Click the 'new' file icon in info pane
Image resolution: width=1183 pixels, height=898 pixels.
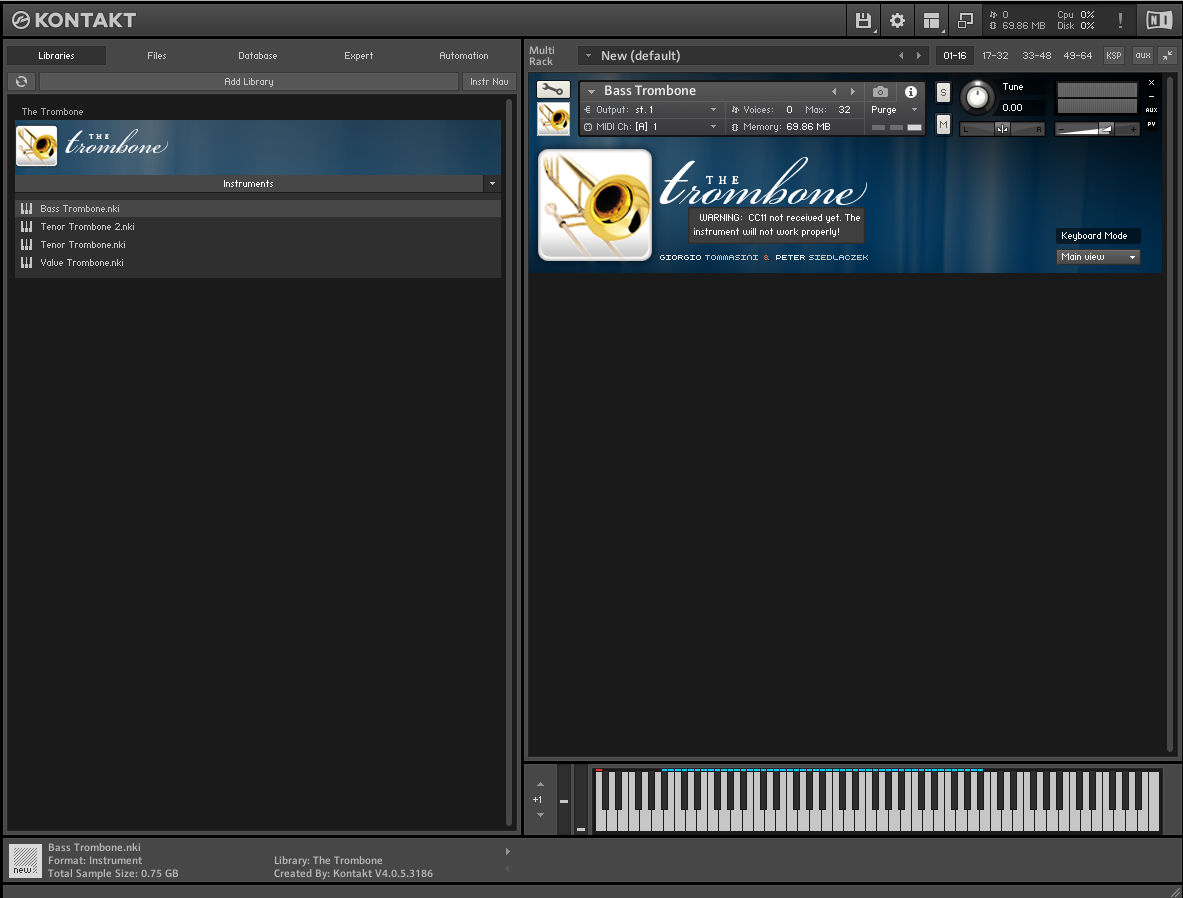(25, 860)
